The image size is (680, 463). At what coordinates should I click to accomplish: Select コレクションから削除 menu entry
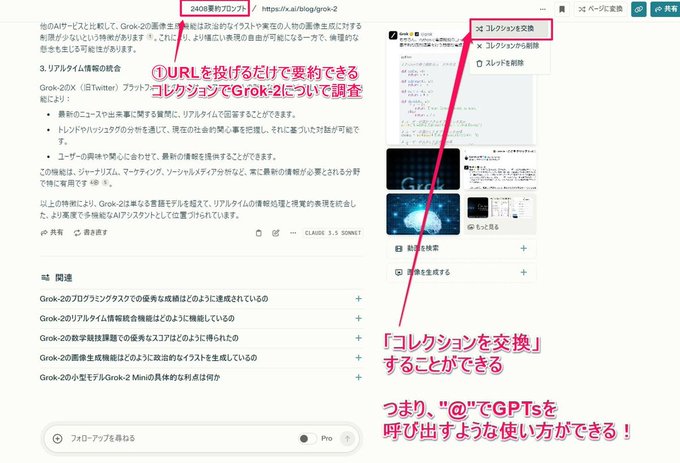[510, 46]
